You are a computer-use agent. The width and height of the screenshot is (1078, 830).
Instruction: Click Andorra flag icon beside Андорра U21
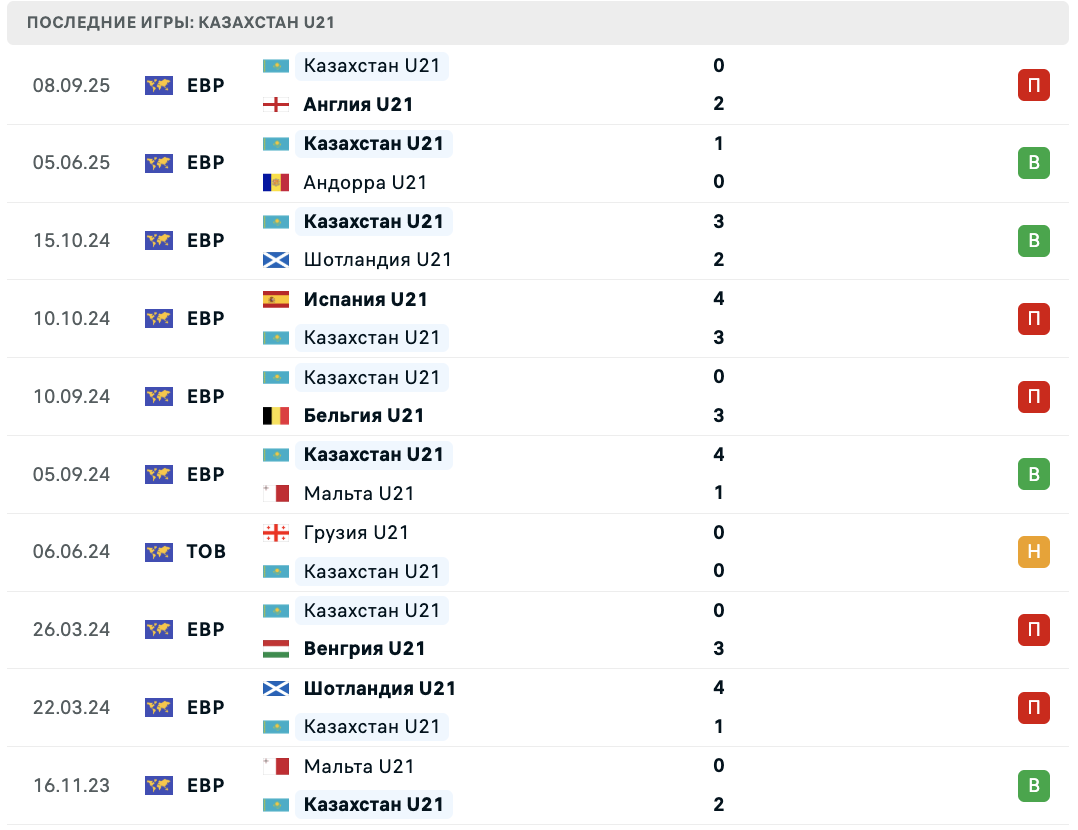276,182
